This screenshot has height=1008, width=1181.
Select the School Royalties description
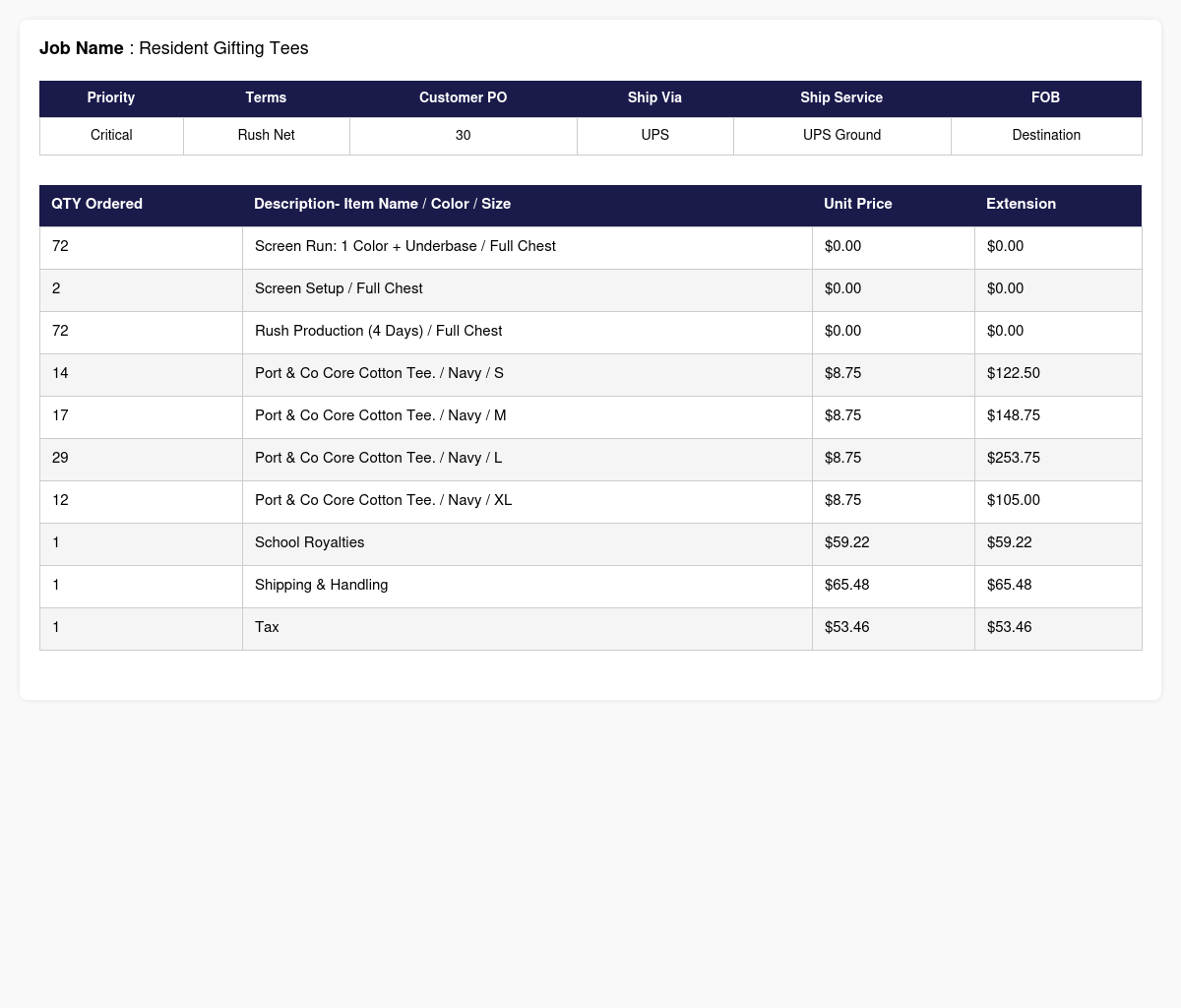coord(527,543)
